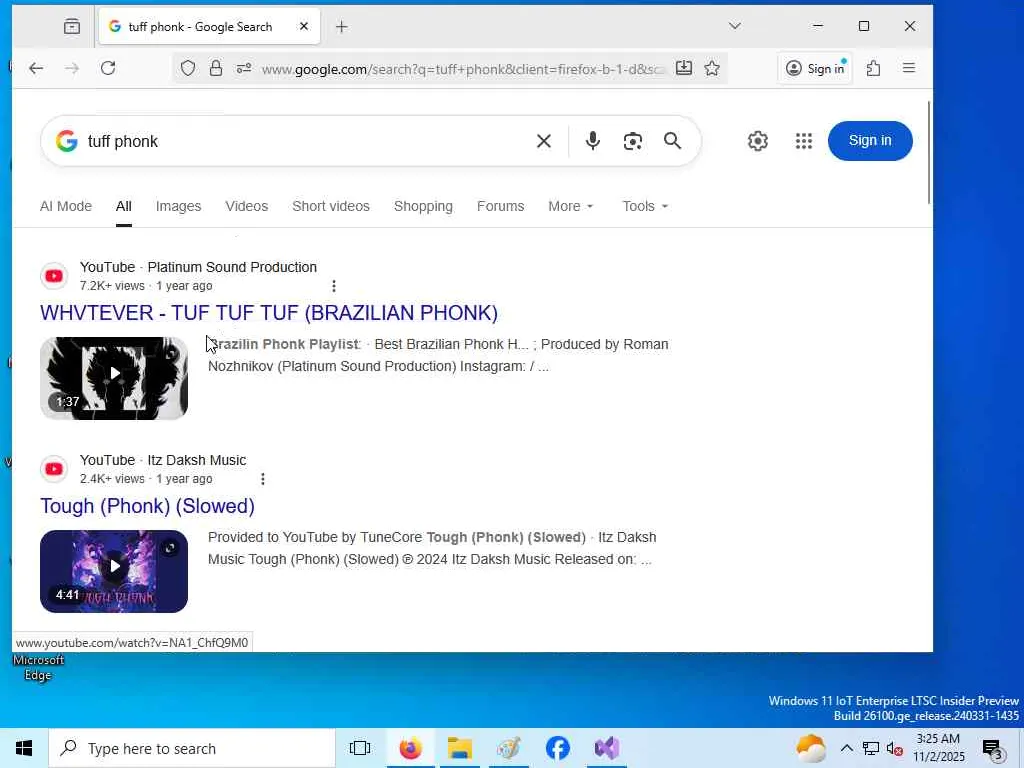This screenshot has height=768, width=1024.
Task: Open File Explorer from the taskbar
Action: point(460,748)
